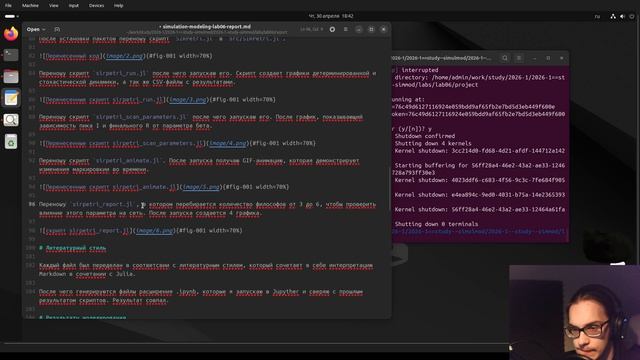Follow the image/6.png link in the editor
640x360 pixels.
tap(154, 231)
